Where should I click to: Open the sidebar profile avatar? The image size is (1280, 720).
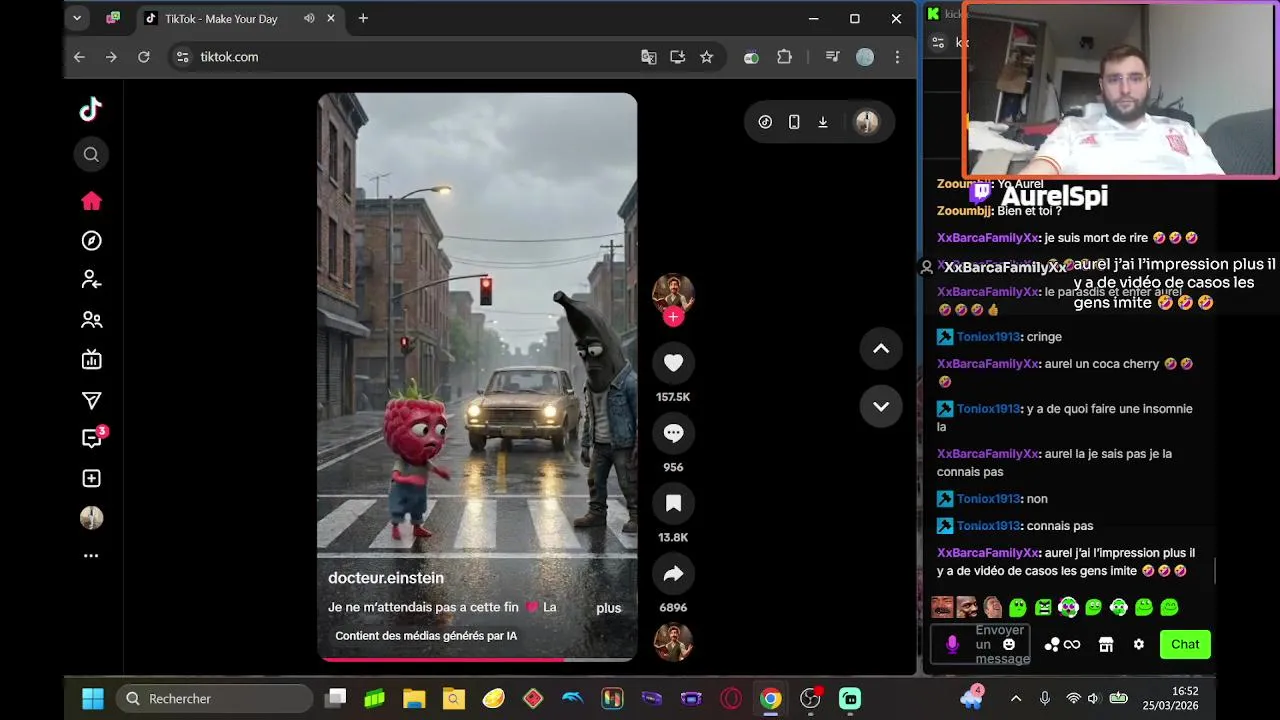tap(91, 518)
